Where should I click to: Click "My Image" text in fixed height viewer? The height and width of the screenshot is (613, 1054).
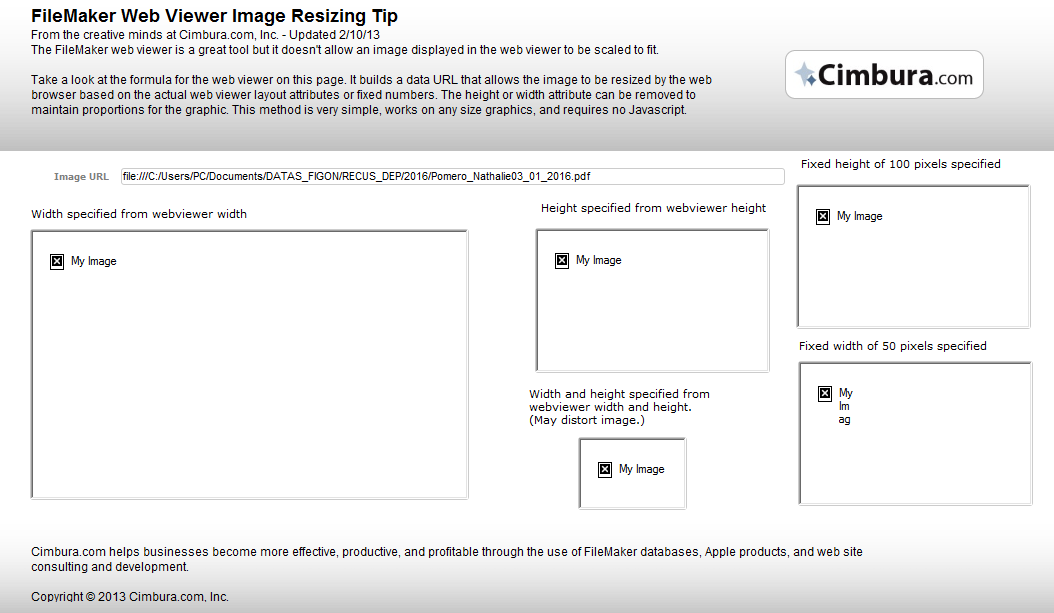860,216
